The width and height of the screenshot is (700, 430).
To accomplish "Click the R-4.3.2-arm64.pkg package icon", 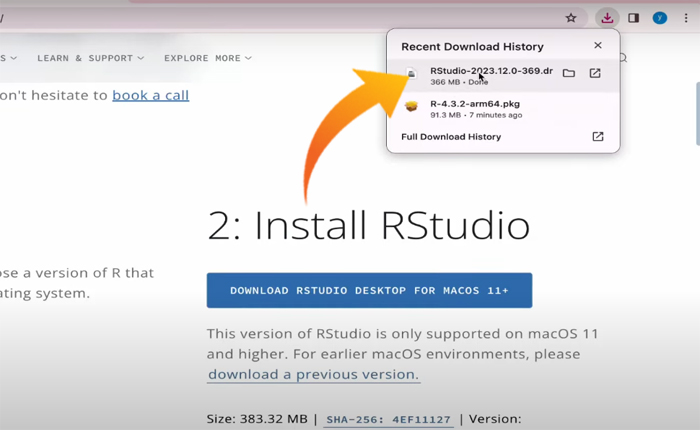I will 411,107.
